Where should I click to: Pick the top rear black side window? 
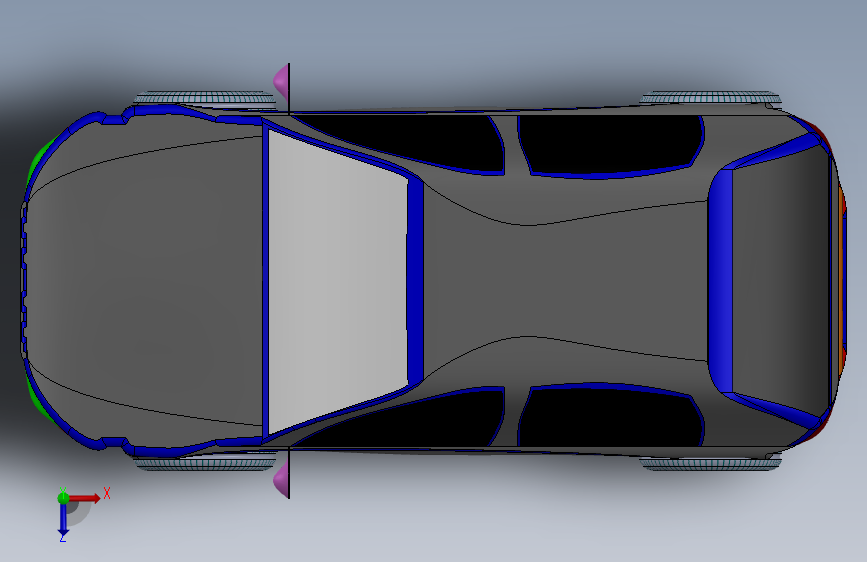610,144
